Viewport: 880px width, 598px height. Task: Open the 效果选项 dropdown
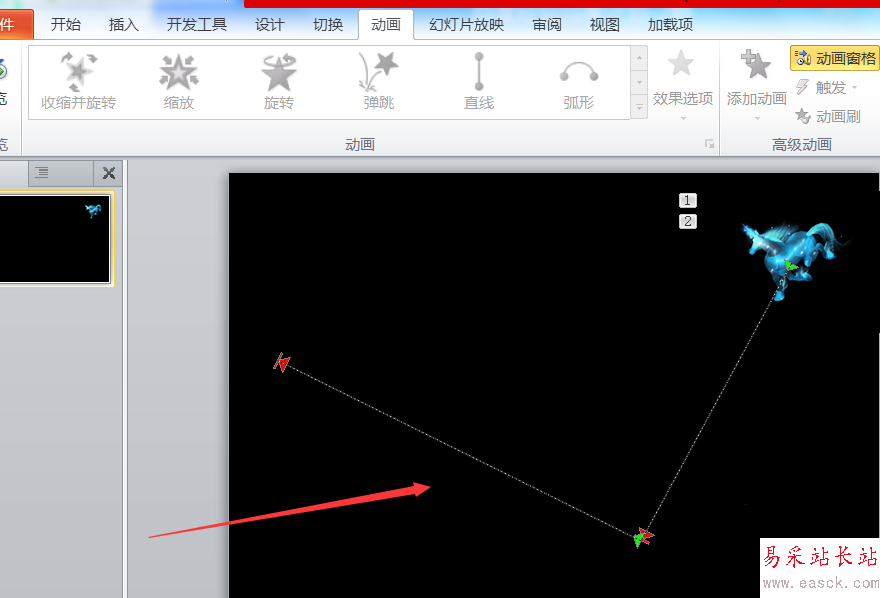tap(682, 85)
